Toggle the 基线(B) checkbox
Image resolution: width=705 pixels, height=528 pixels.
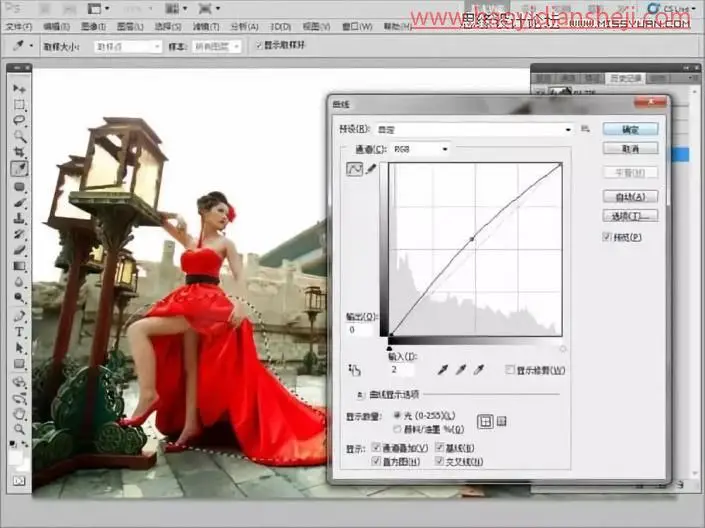(440, 447)
